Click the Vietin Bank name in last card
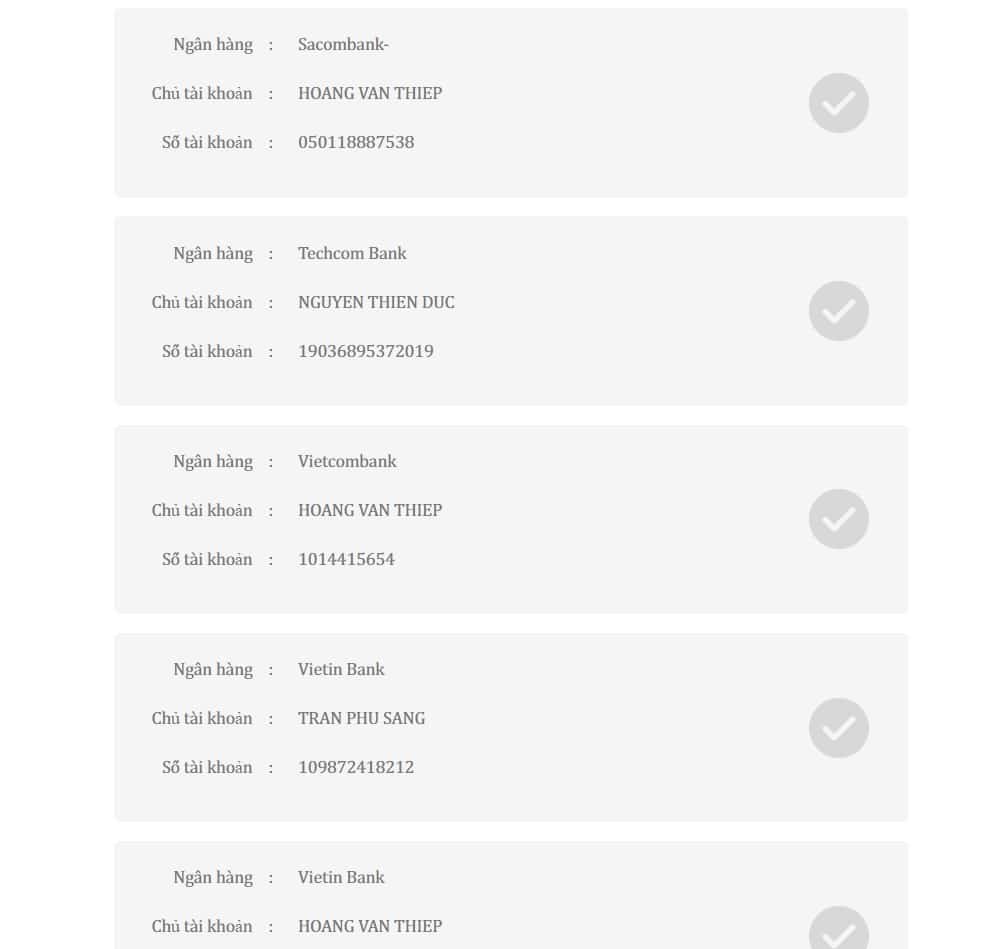 [341, 877]
